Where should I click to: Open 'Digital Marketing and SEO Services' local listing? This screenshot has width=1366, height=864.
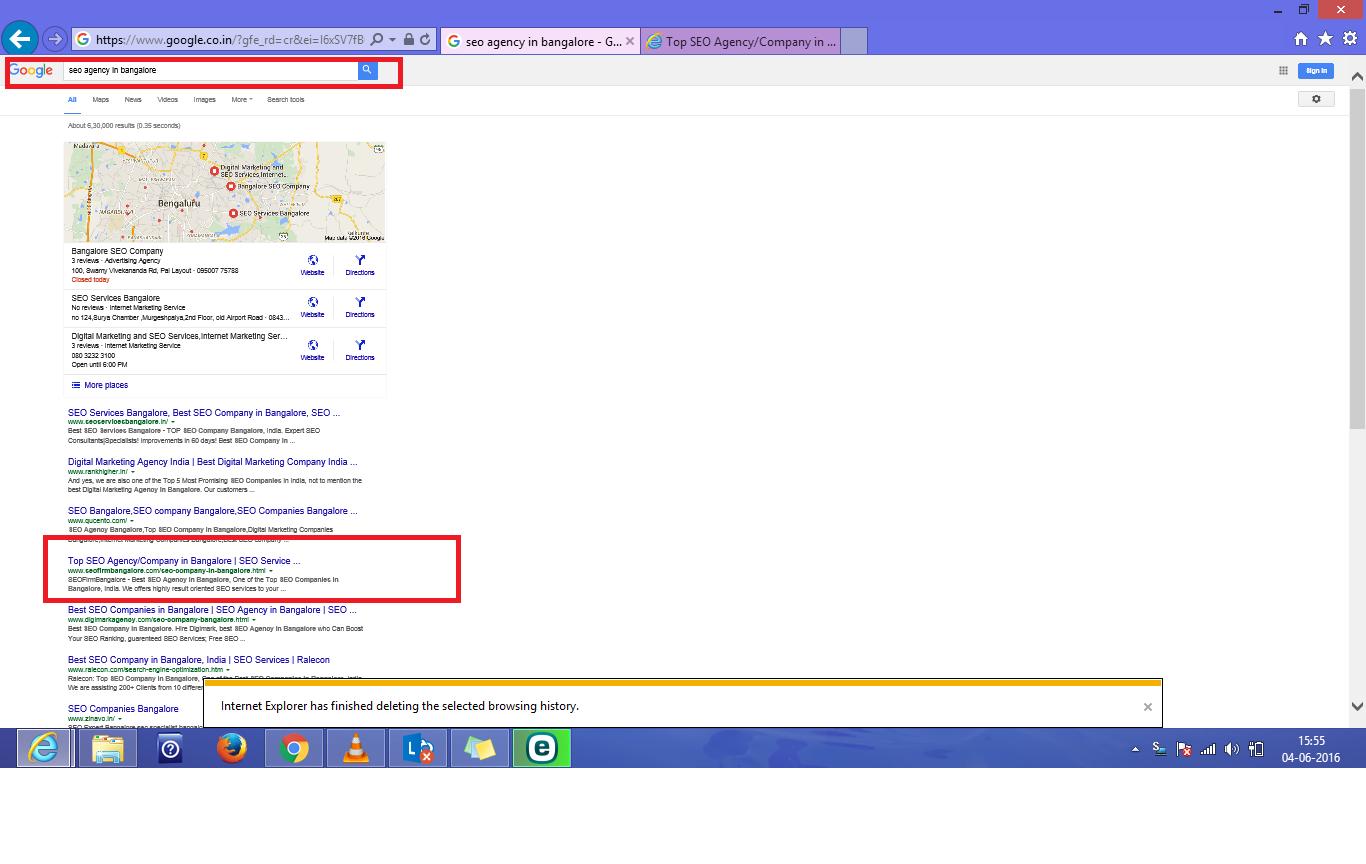pos(179,336)
